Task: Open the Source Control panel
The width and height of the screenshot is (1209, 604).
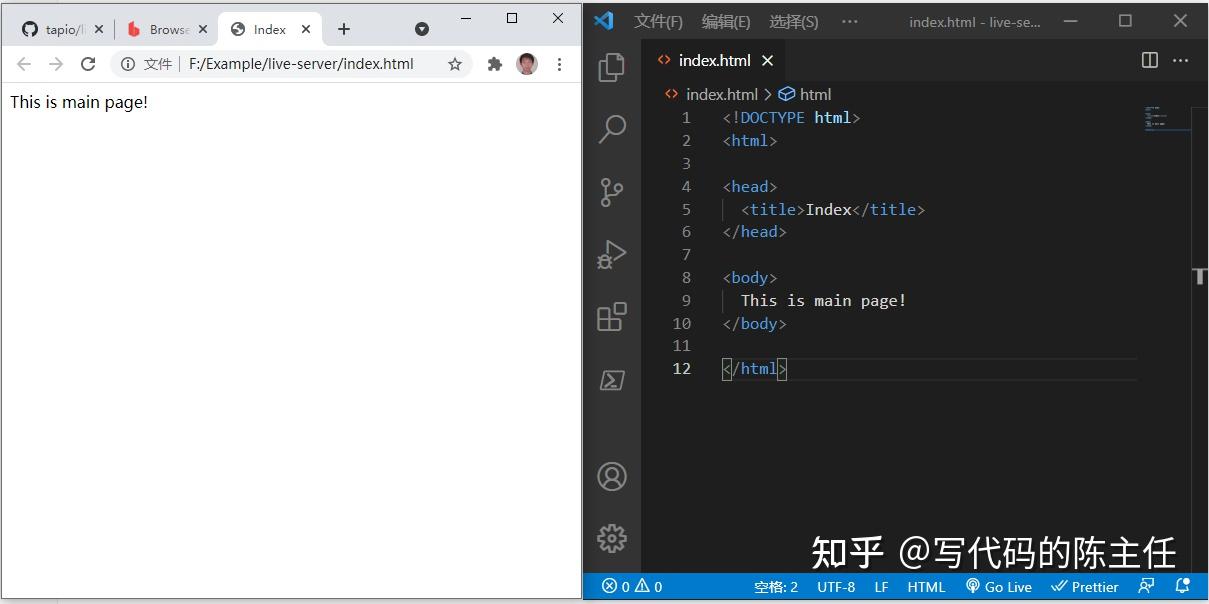Action: [611, 192]
